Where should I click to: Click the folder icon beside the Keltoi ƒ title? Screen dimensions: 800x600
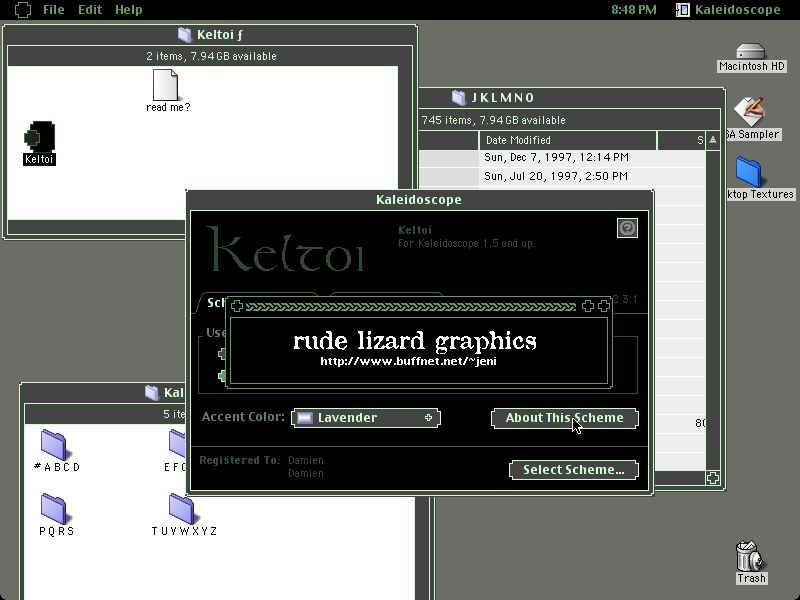pos(184,35)
